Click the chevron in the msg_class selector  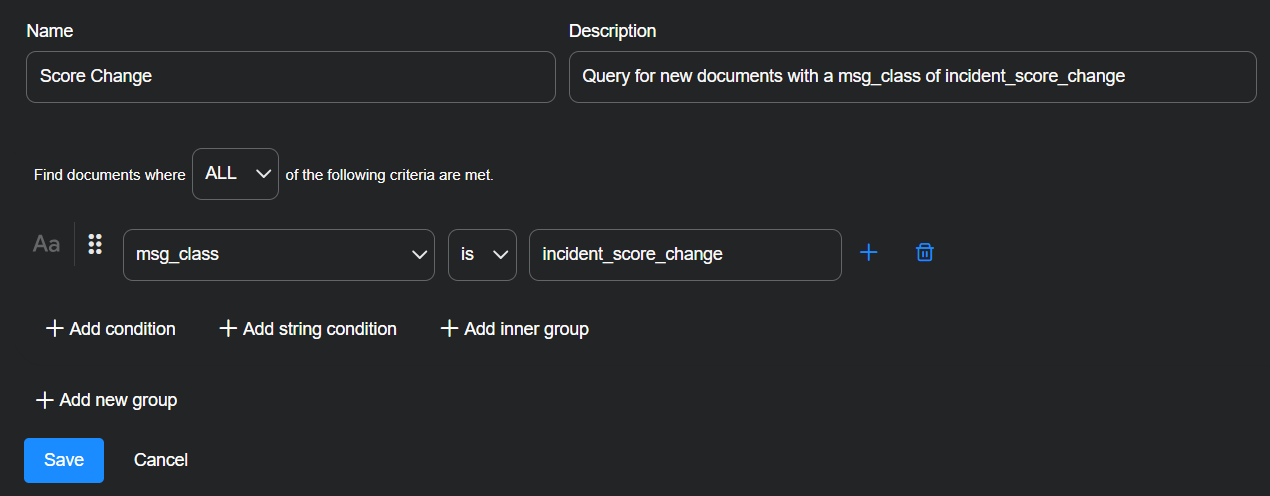click(420, 255)
